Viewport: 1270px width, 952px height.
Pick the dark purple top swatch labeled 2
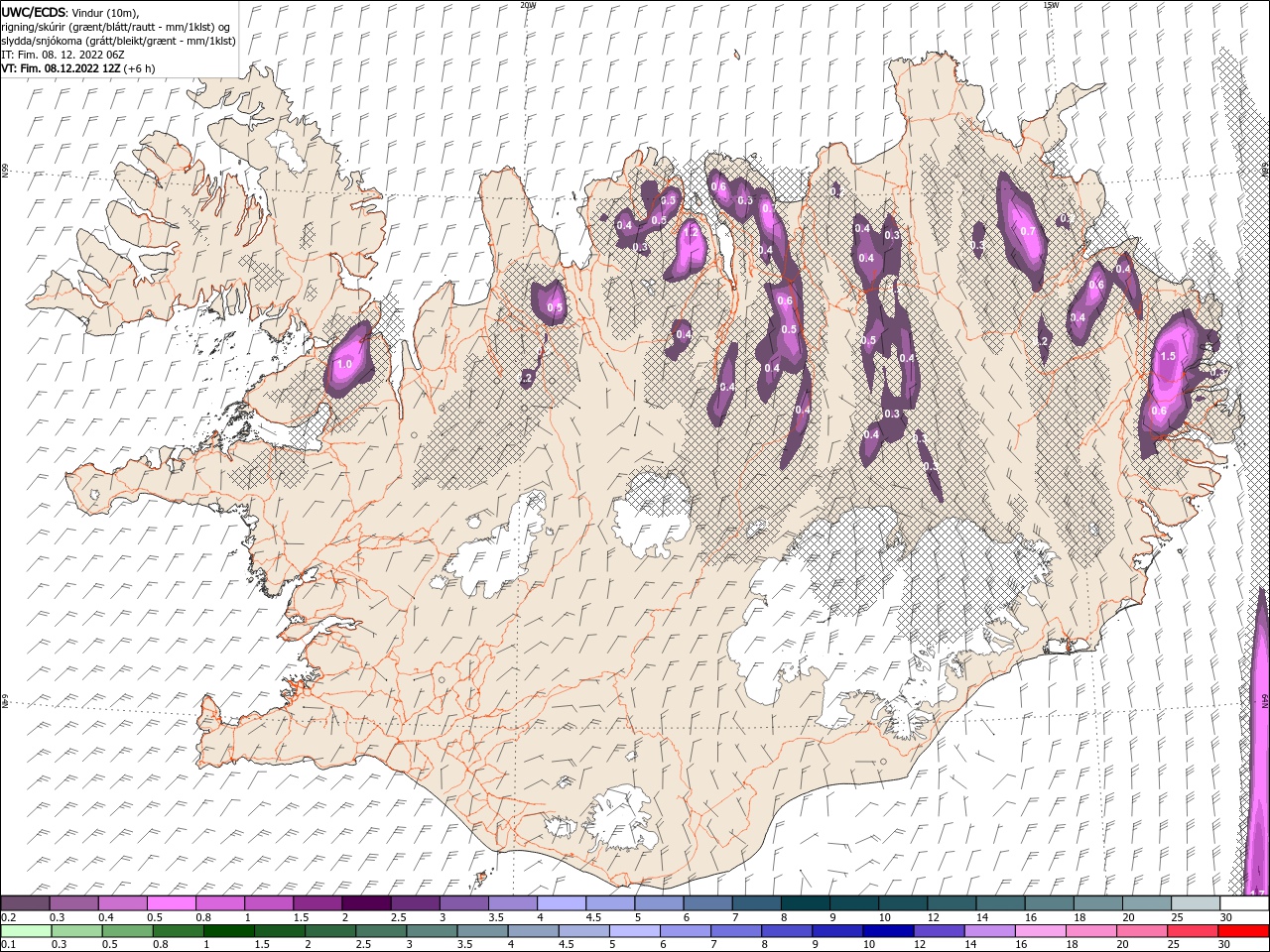366,903
